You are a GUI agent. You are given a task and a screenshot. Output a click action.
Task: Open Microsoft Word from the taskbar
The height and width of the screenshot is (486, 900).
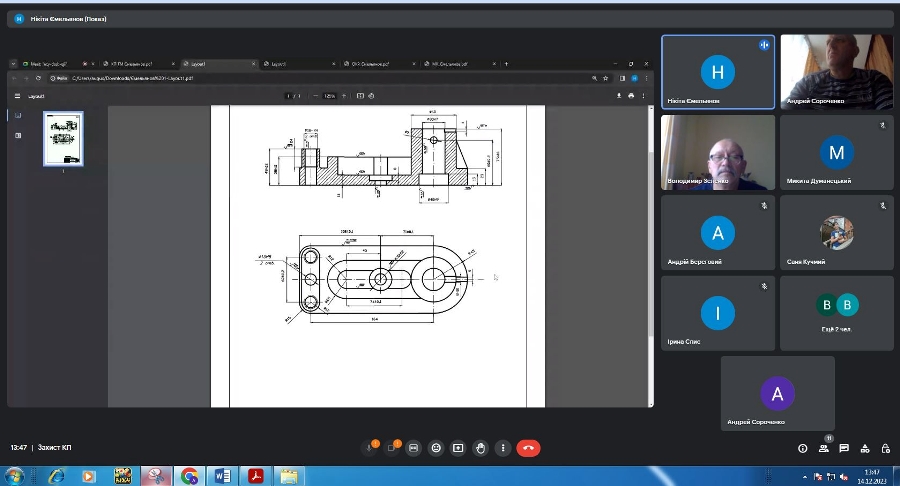pyautogui.click(x=222, y=476)
